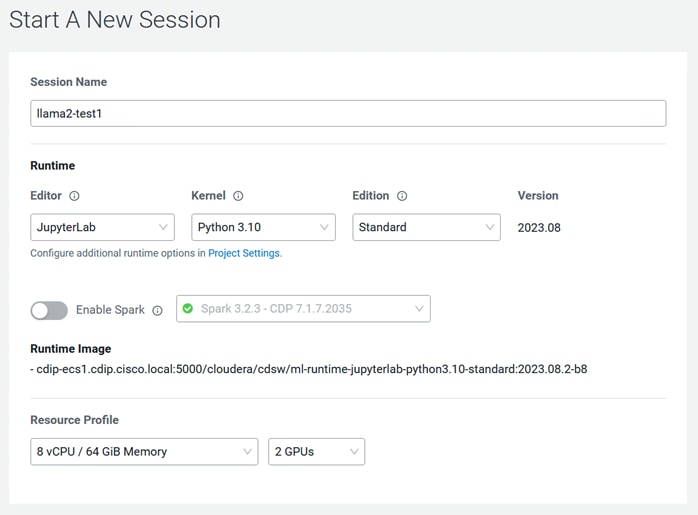
Task: Open the JupyterLab editor dropdown
Action: pyautogui.click(x=102, y=227)
